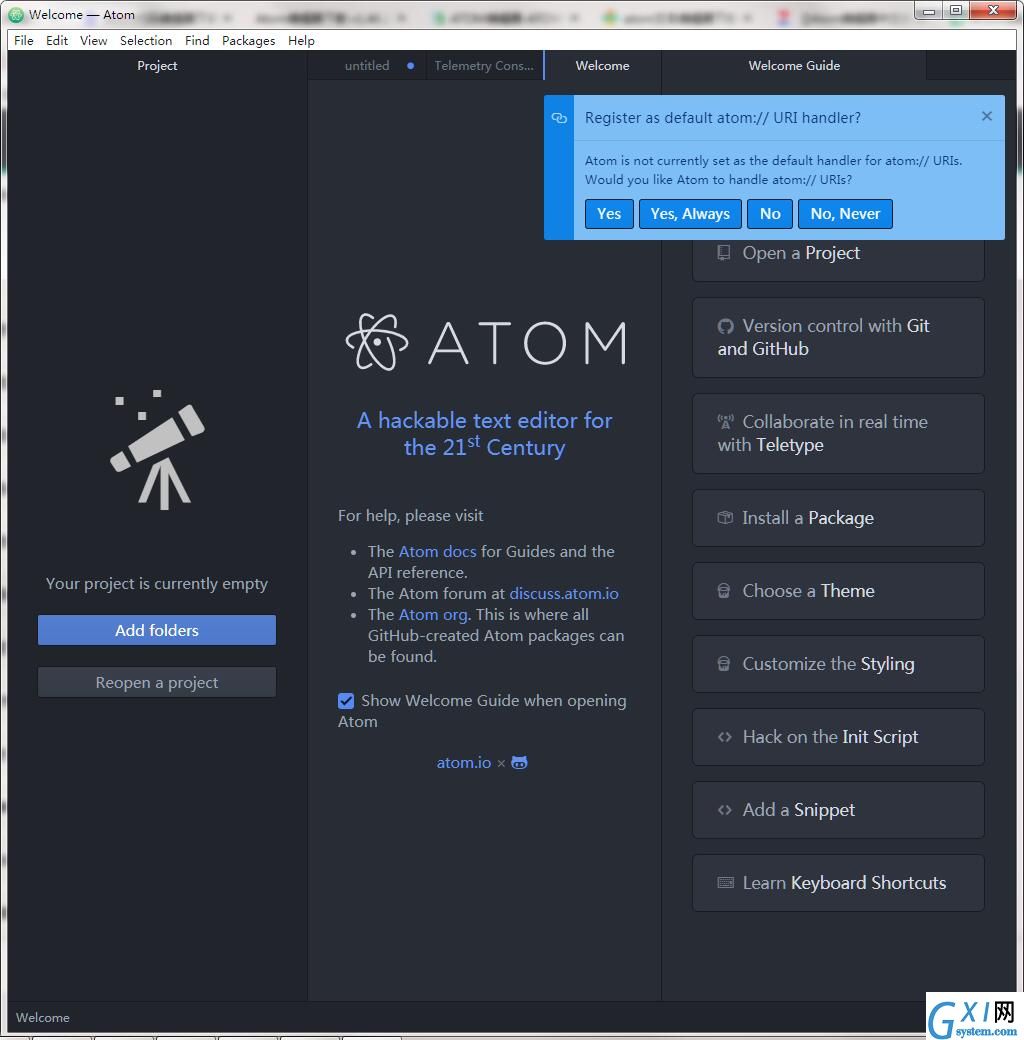Open the View menu
This screenshot has width=1024, height=1040.
(x=94, y=40)
